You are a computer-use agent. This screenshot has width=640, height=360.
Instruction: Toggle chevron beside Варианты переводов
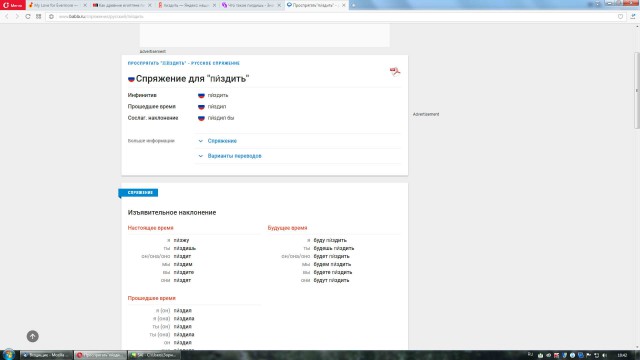coord(200,156)
